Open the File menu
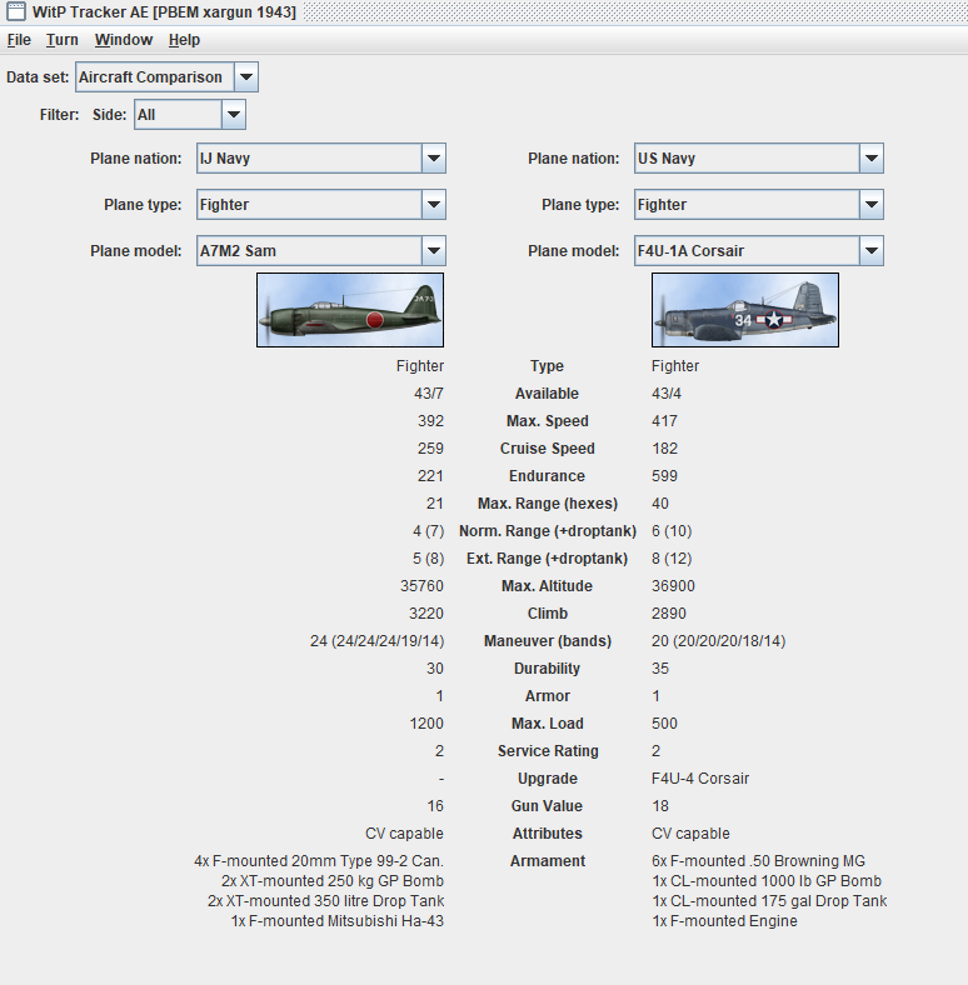The image size is (968, 985). pyautogui.click(x=19, y=40)
